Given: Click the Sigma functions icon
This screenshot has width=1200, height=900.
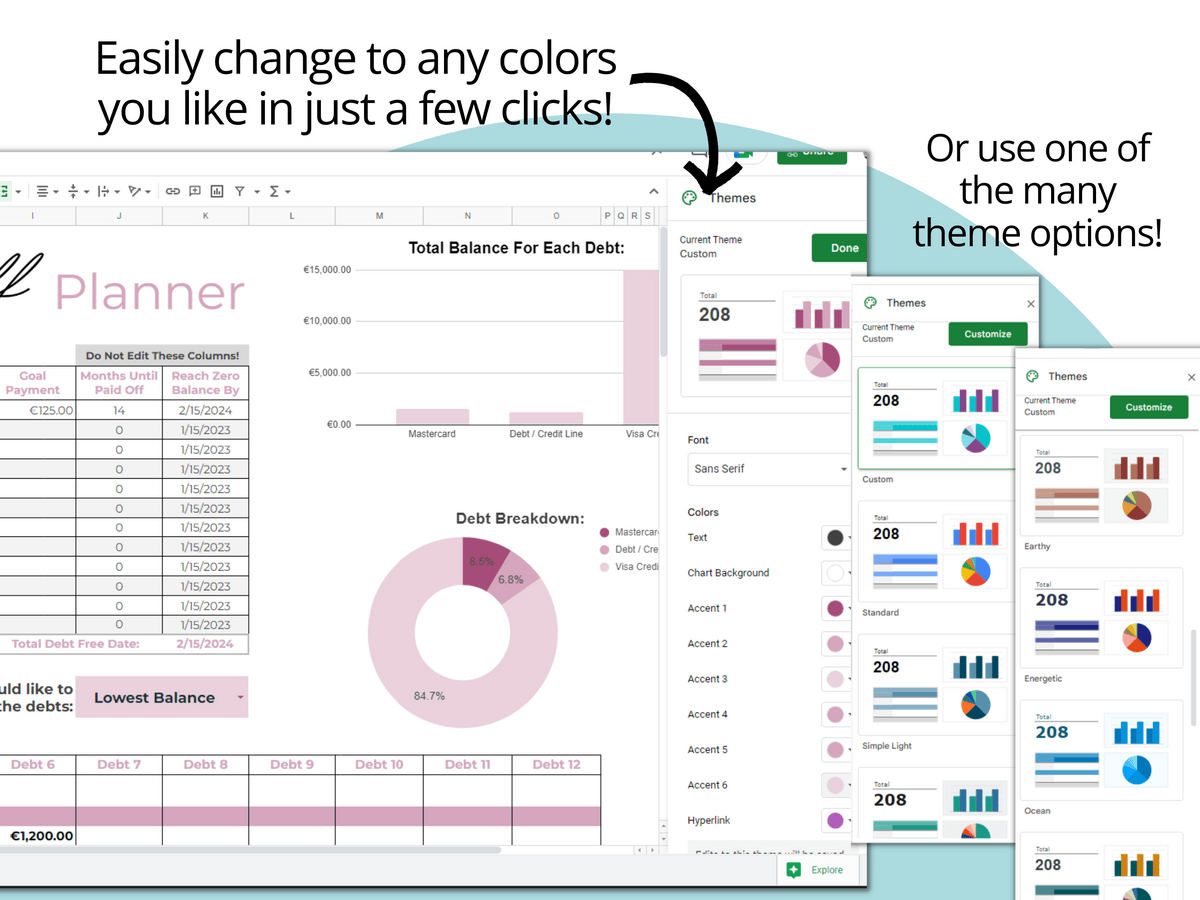Looking at the screenshot, I should tap(277, 191).
